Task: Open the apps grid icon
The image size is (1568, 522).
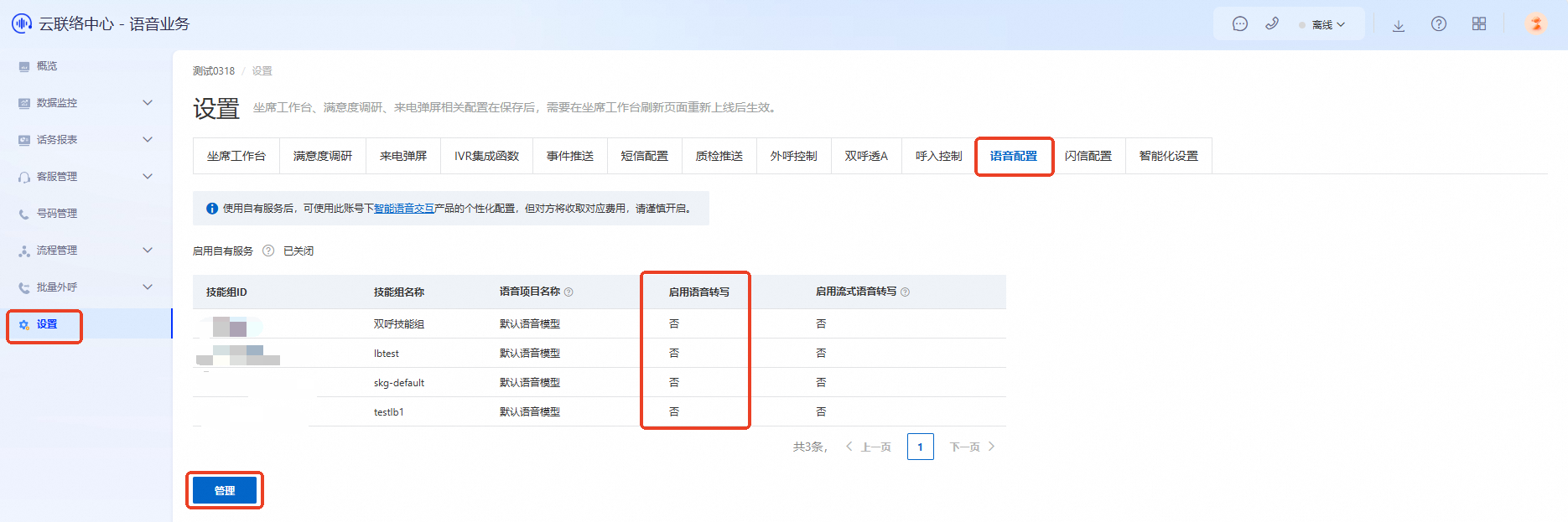Action: pyautogui.click(x=1479, y=24)
